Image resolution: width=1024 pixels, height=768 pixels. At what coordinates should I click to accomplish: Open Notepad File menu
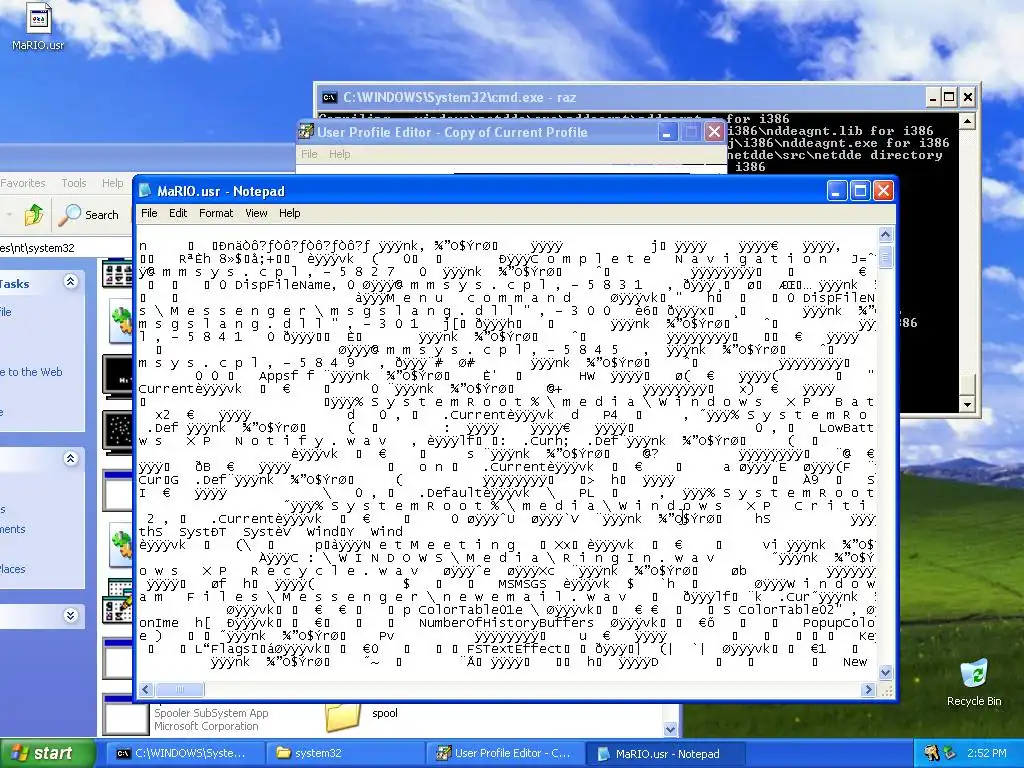point(149,213)
